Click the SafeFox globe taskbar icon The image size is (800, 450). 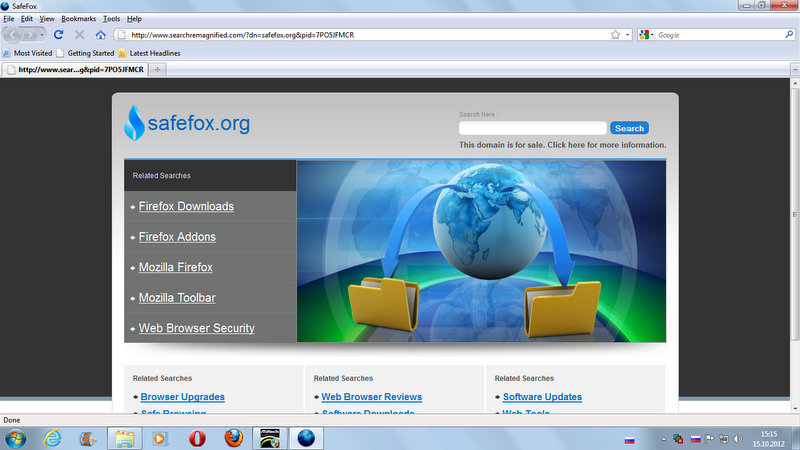[x=306, y=438]
